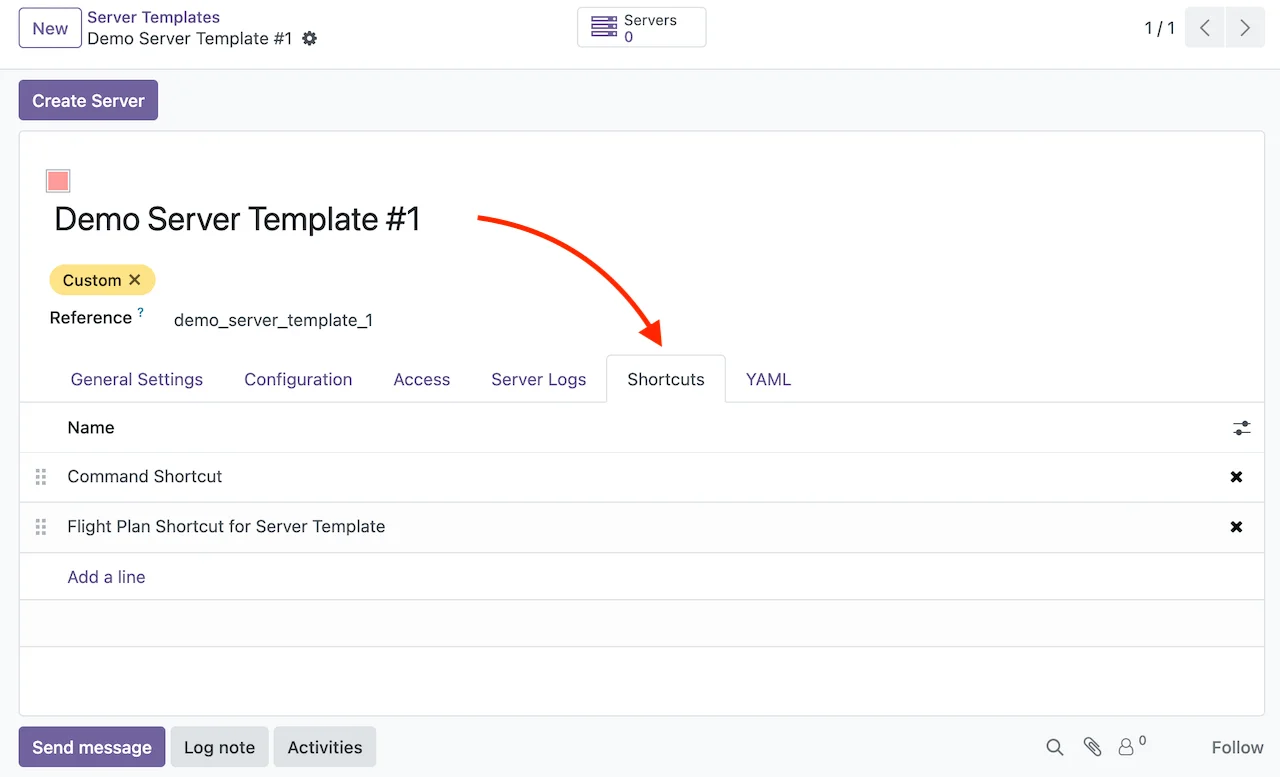
Task: Go to next record arrow
Action: click(1244, 28)
